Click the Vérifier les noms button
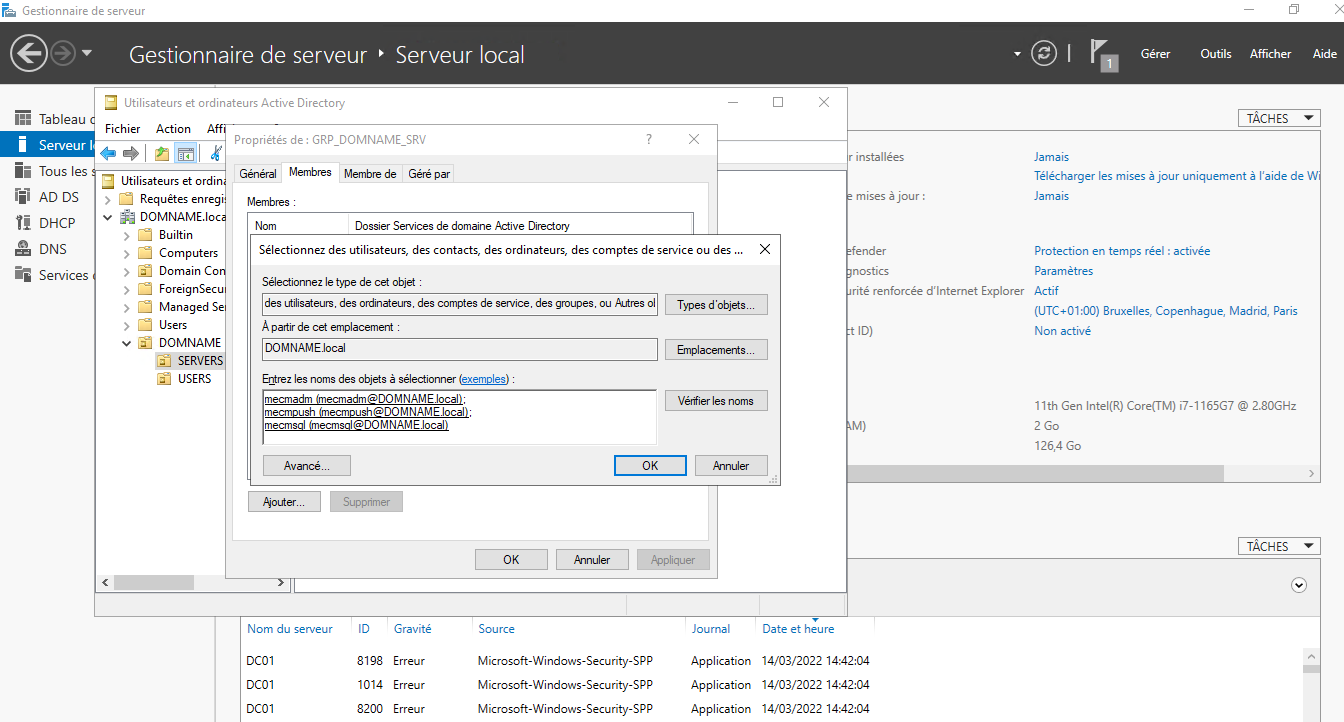The image size is (1344, 722). point(715,401)
